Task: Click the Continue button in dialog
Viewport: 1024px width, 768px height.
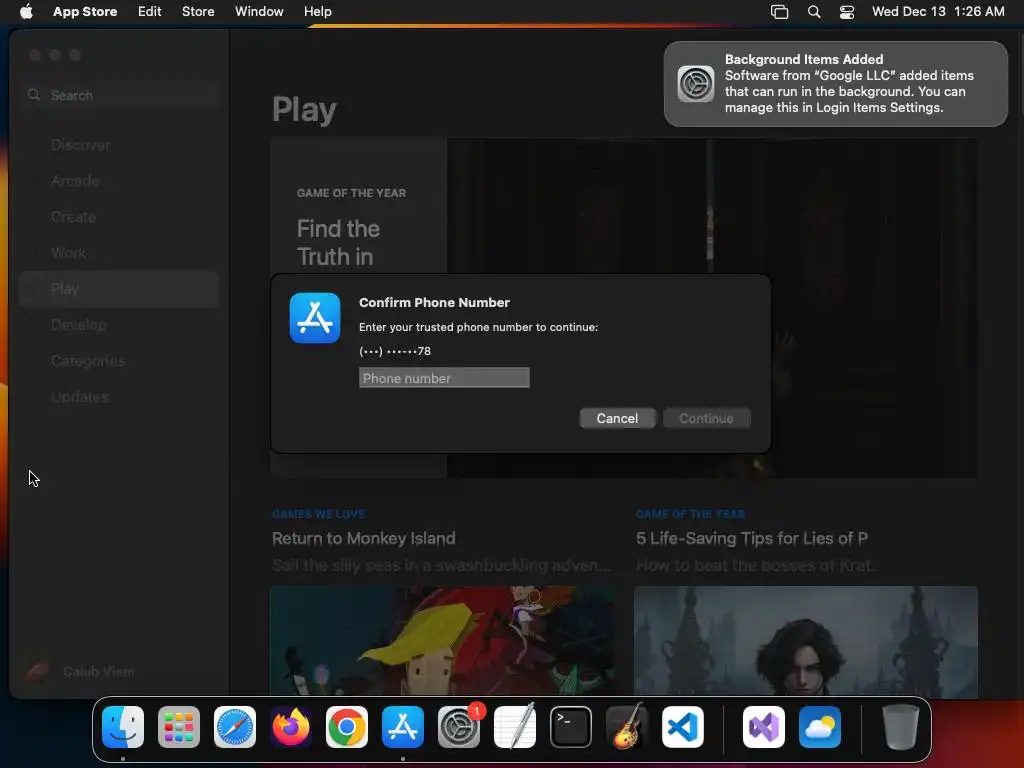Action: tap(707, 418)
